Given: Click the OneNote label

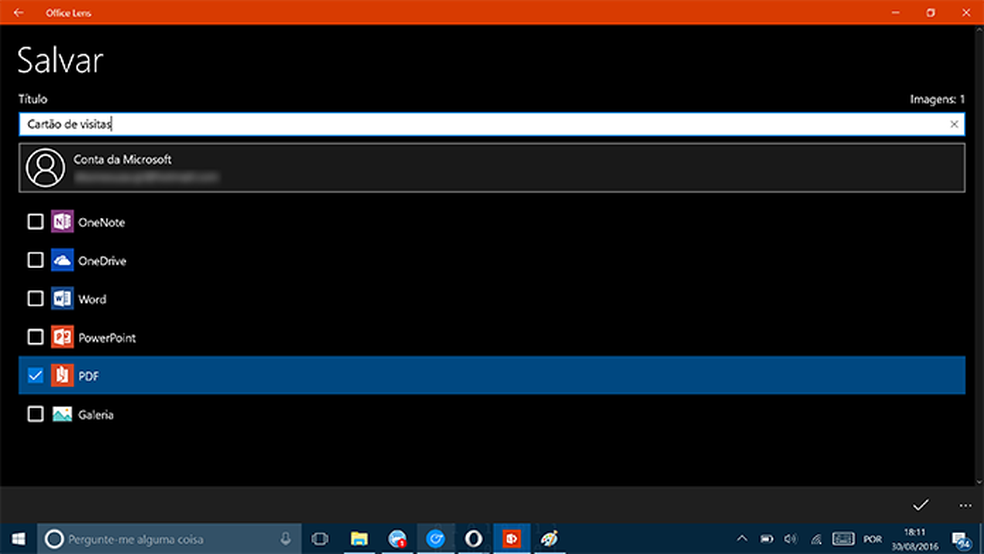Looking at the screenshot, I should [102, 222].
